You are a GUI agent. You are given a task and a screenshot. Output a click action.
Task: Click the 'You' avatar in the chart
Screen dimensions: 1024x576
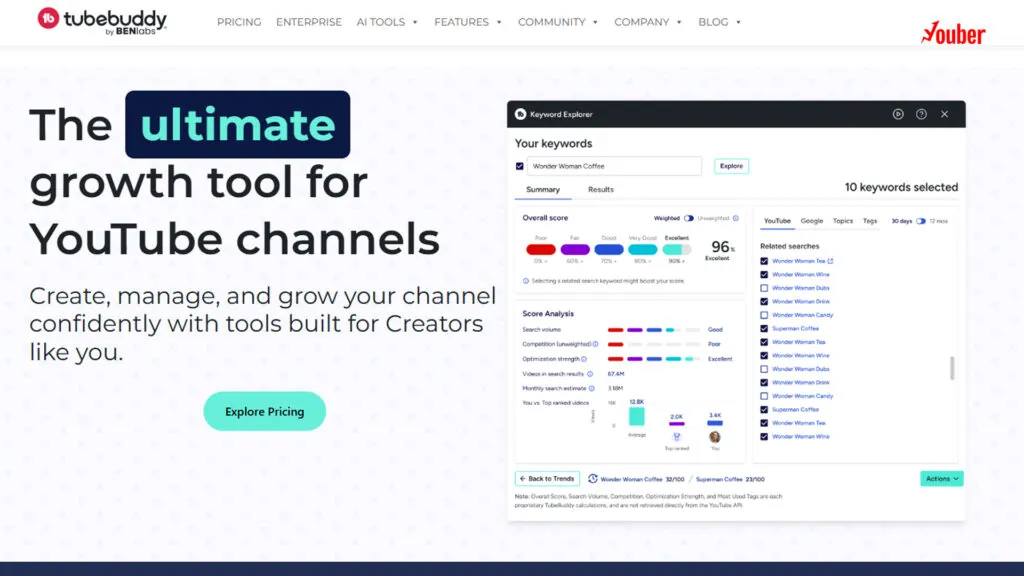[715, 437]
